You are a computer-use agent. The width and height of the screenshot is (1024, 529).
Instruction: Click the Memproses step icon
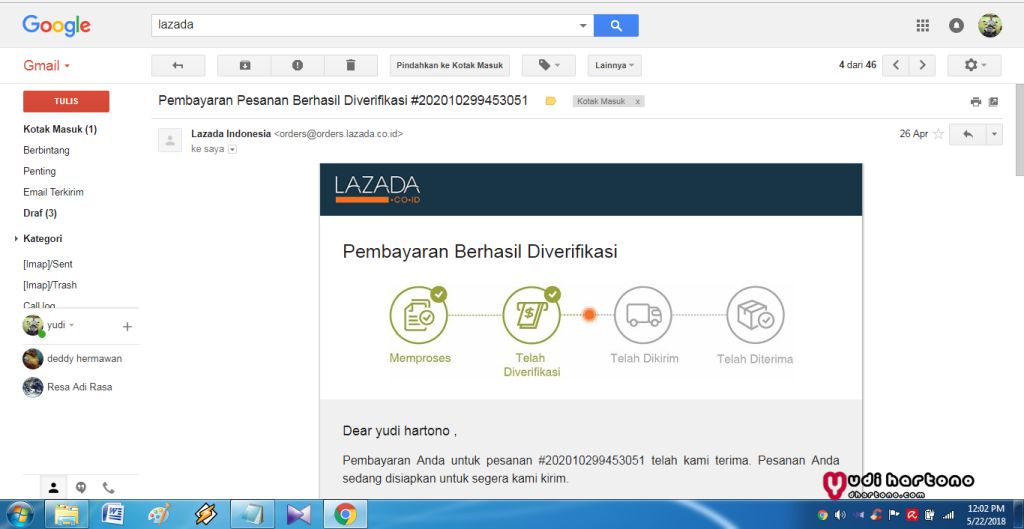coord(419,315)
